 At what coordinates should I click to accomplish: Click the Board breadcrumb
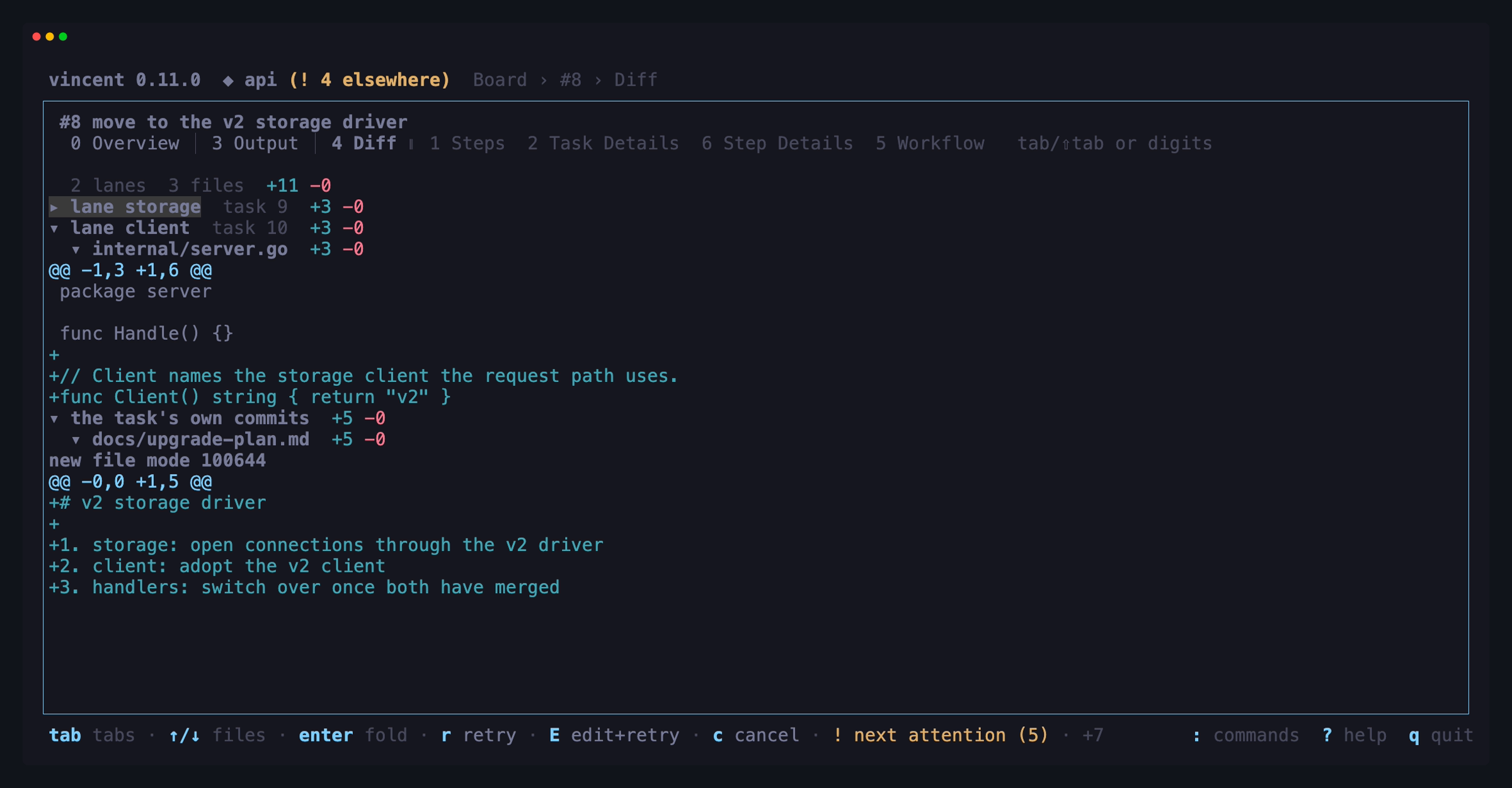500,80
